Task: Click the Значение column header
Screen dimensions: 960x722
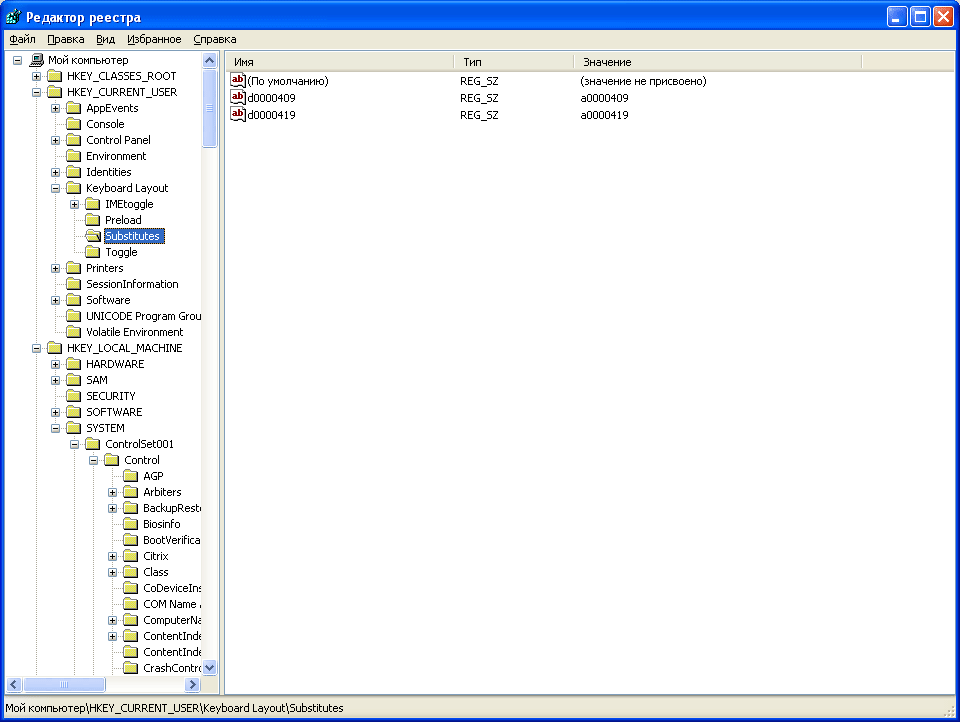Action: click(x=716, y=62)
